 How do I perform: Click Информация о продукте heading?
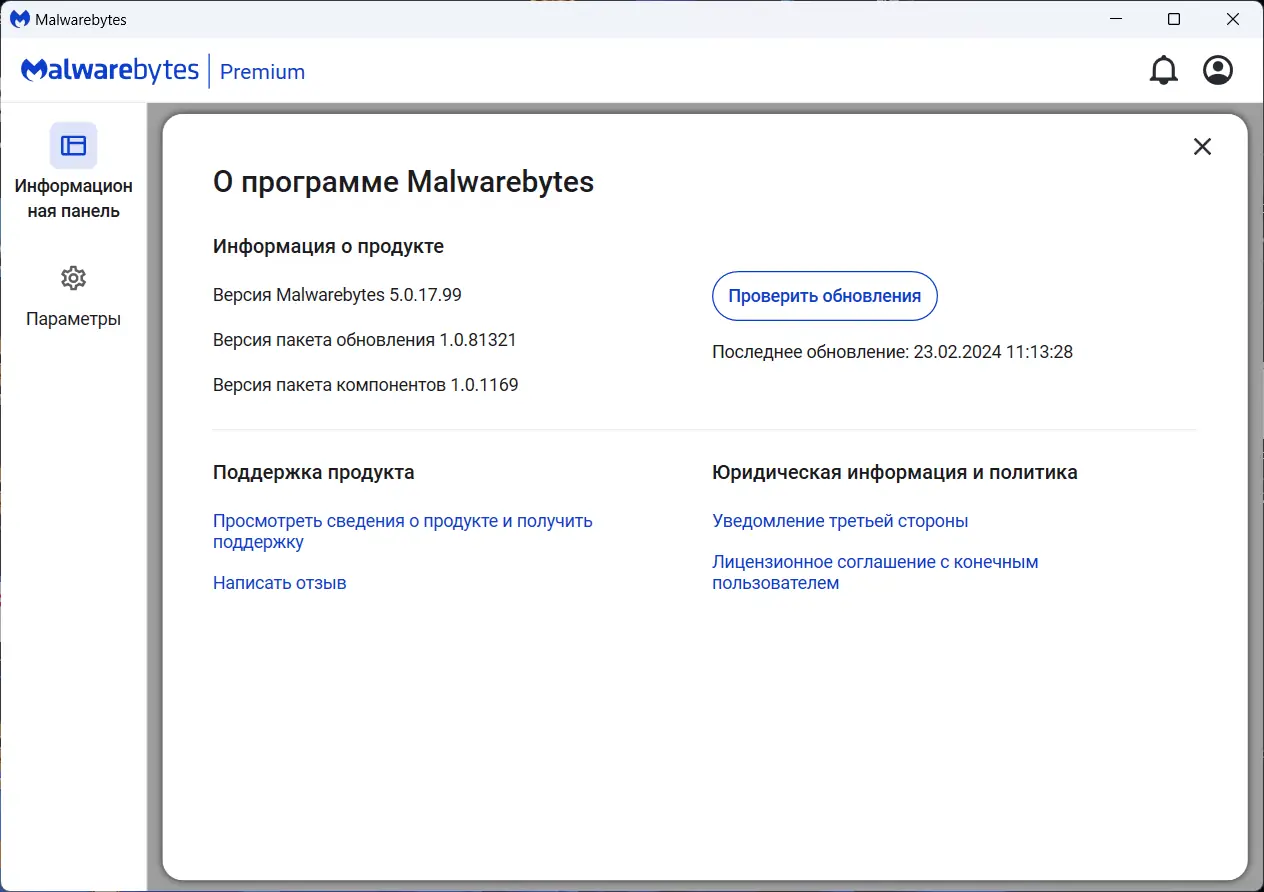pos(328,246)
